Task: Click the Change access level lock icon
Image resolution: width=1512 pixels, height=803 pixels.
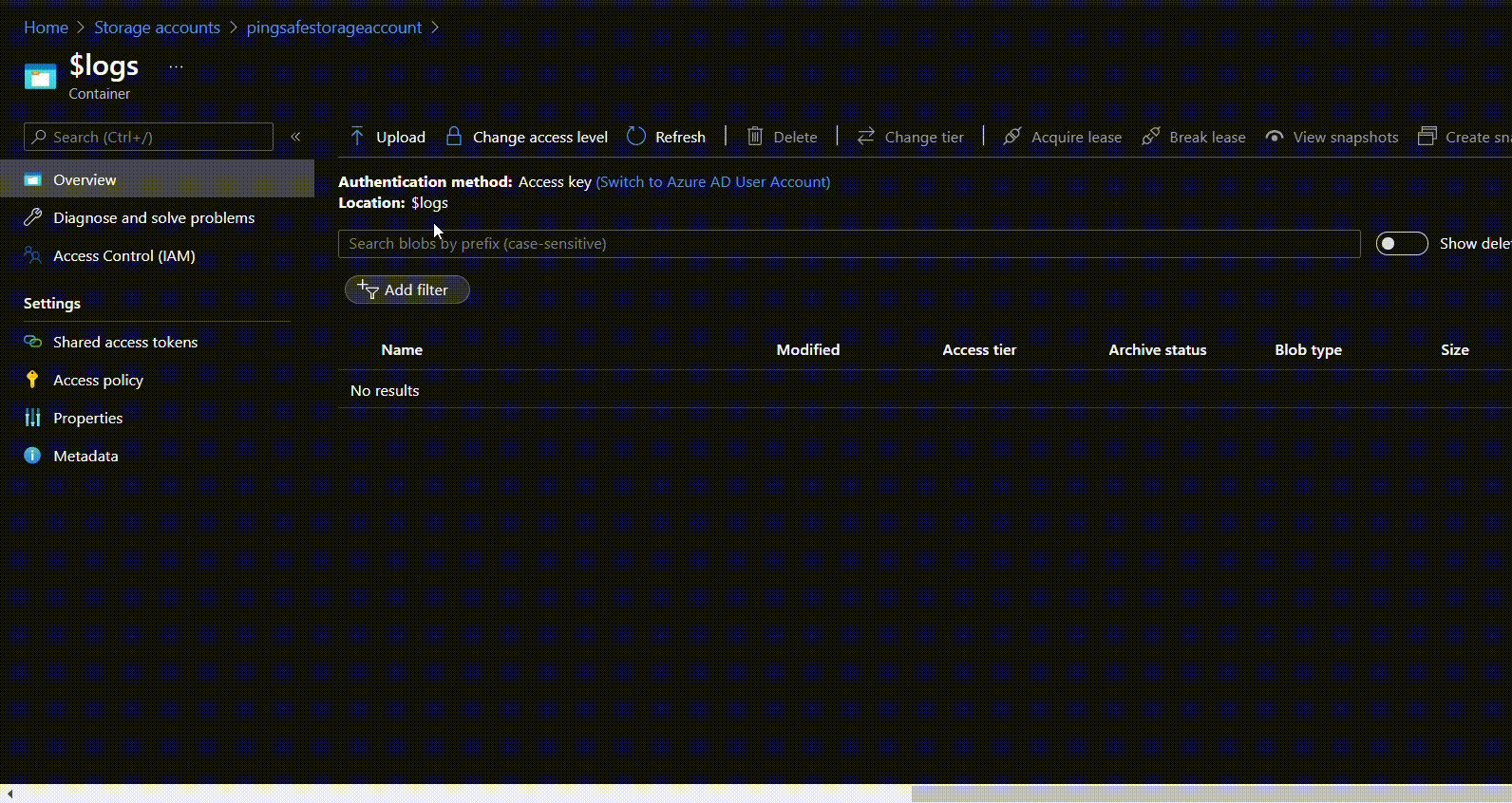Action: 454,137
